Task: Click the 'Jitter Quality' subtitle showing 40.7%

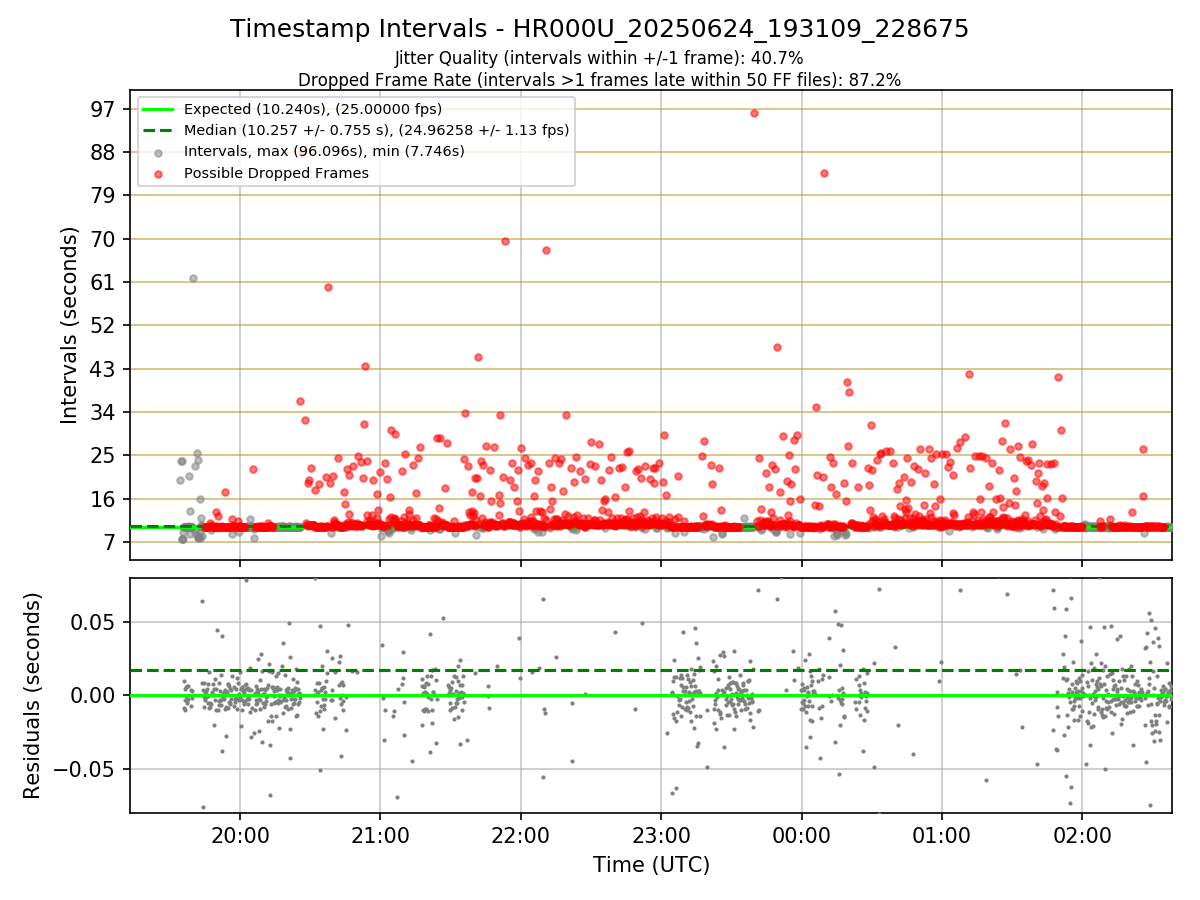Action: (599, 58)
